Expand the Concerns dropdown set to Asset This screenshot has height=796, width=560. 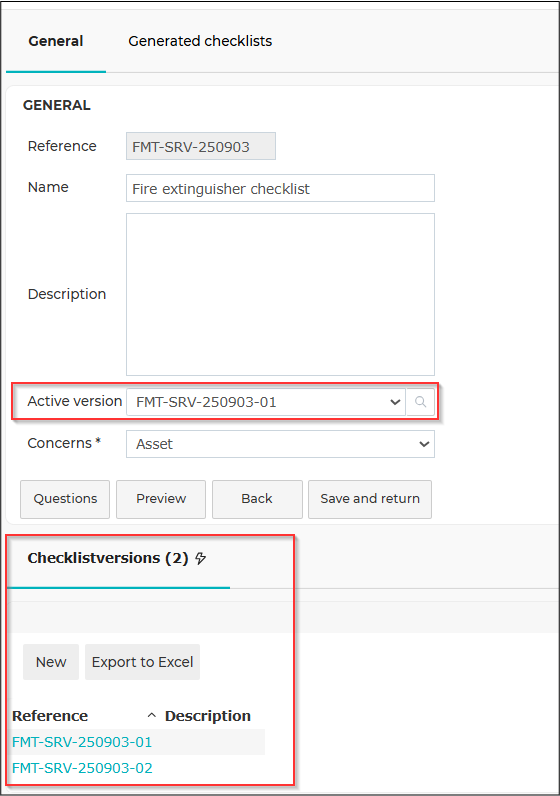tap(280, 444)
